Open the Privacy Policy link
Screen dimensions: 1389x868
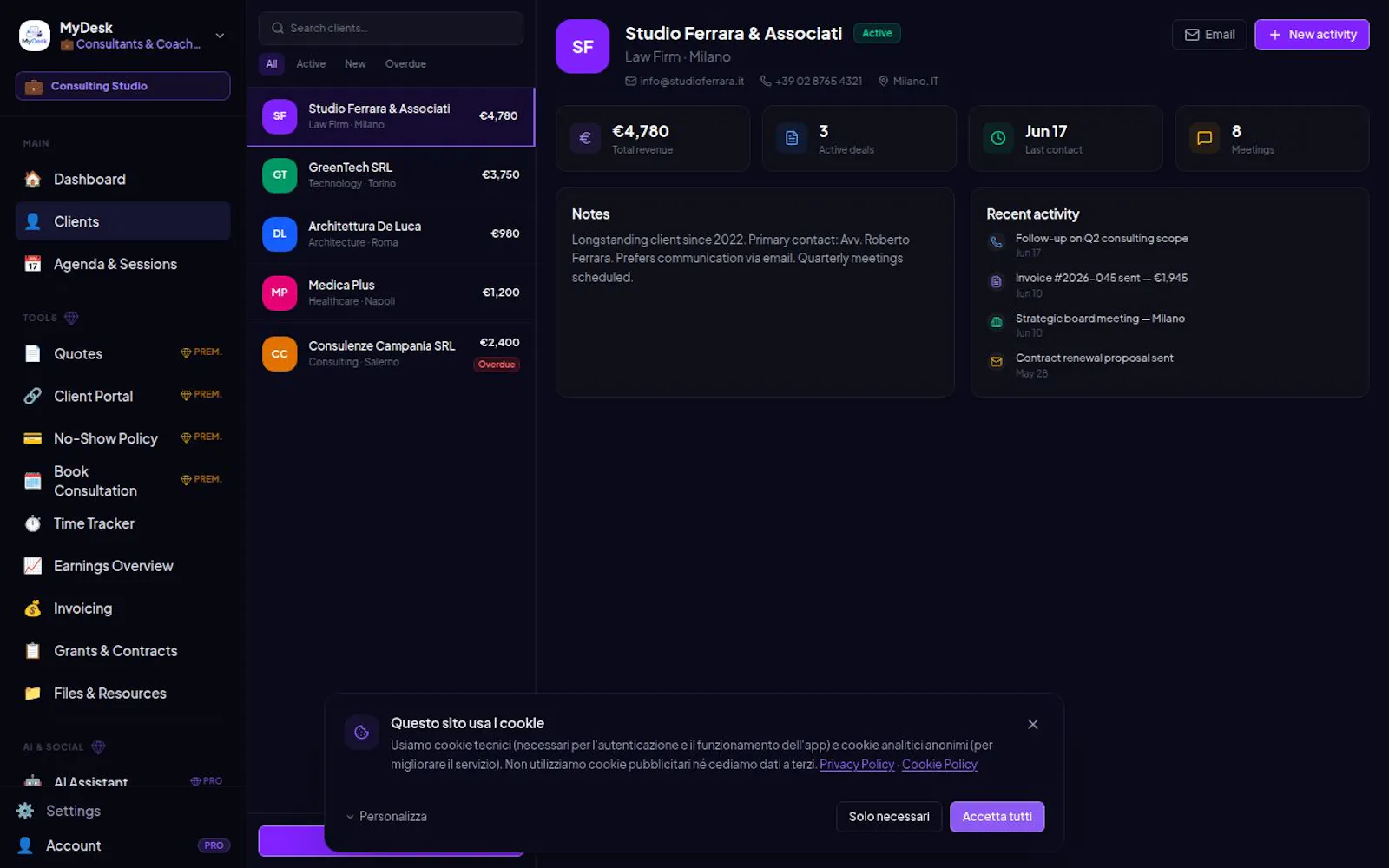coord(857,765)
